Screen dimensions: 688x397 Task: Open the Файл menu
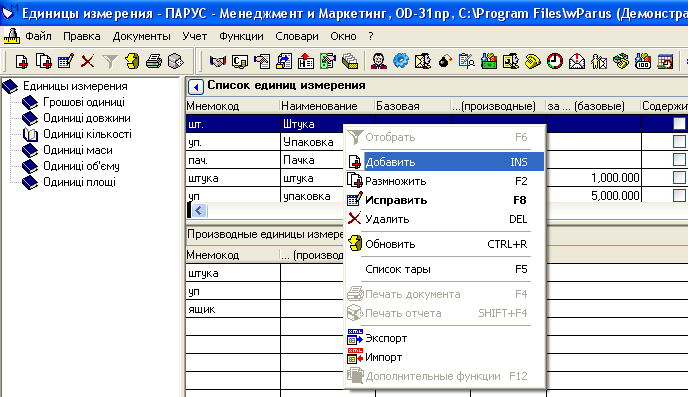[38, 36]
